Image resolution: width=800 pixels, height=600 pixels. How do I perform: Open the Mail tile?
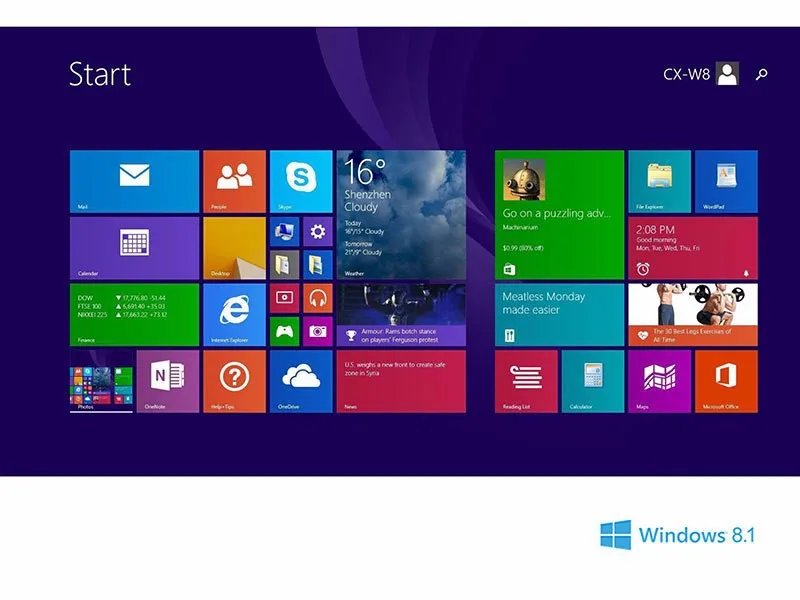point(135,182)
